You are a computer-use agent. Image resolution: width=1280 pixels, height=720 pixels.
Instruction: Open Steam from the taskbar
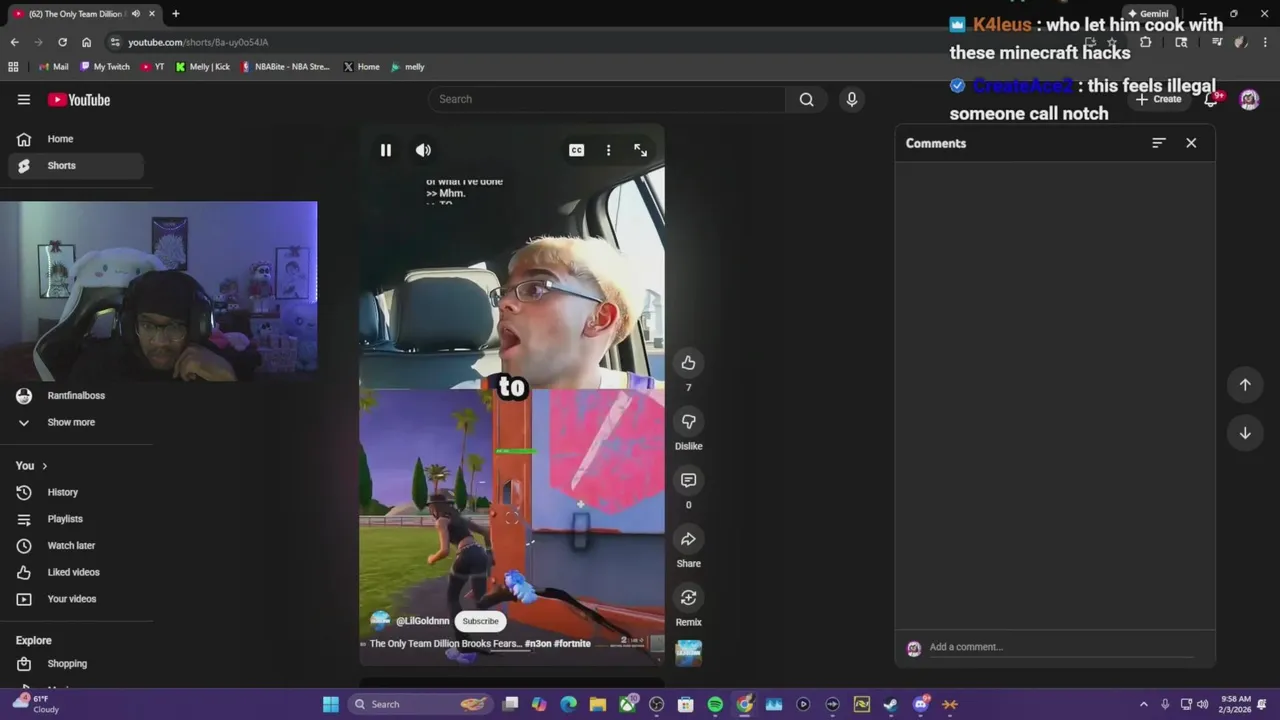click(x=891, y=704)
